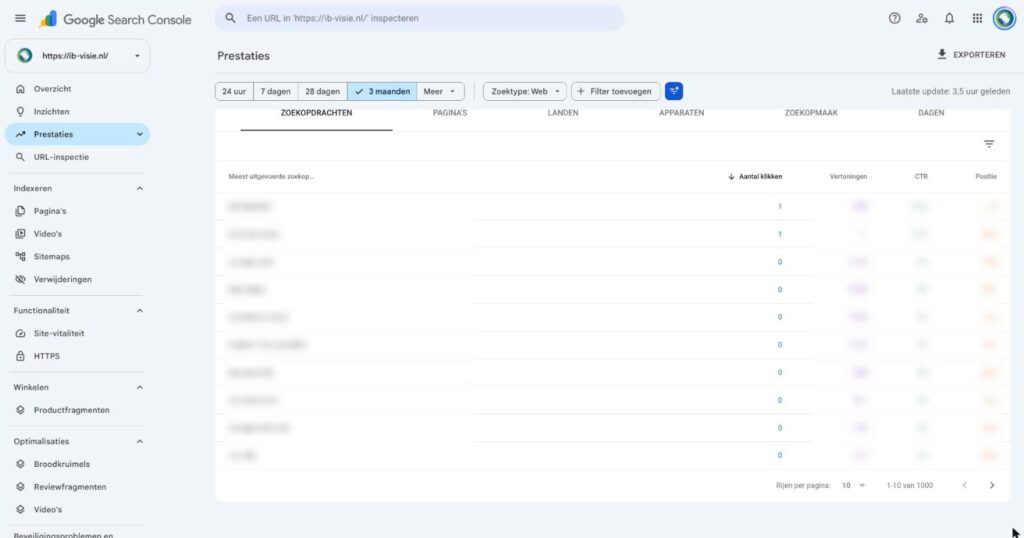Open Overzicht in the sidebar
The width and height of the screenshot is (1024, 538).
(x=77, y=89)
